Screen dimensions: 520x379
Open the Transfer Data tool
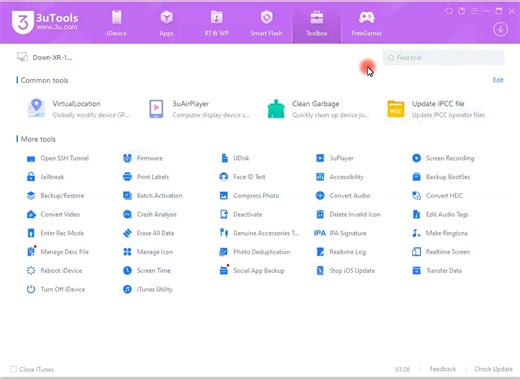coord(437,270)
